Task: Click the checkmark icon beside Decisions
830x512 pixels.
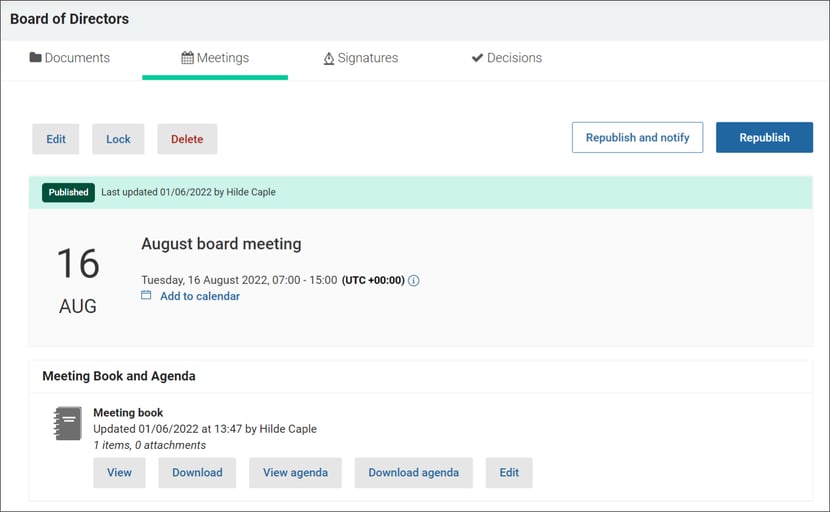Action: [x=477, y=57]
